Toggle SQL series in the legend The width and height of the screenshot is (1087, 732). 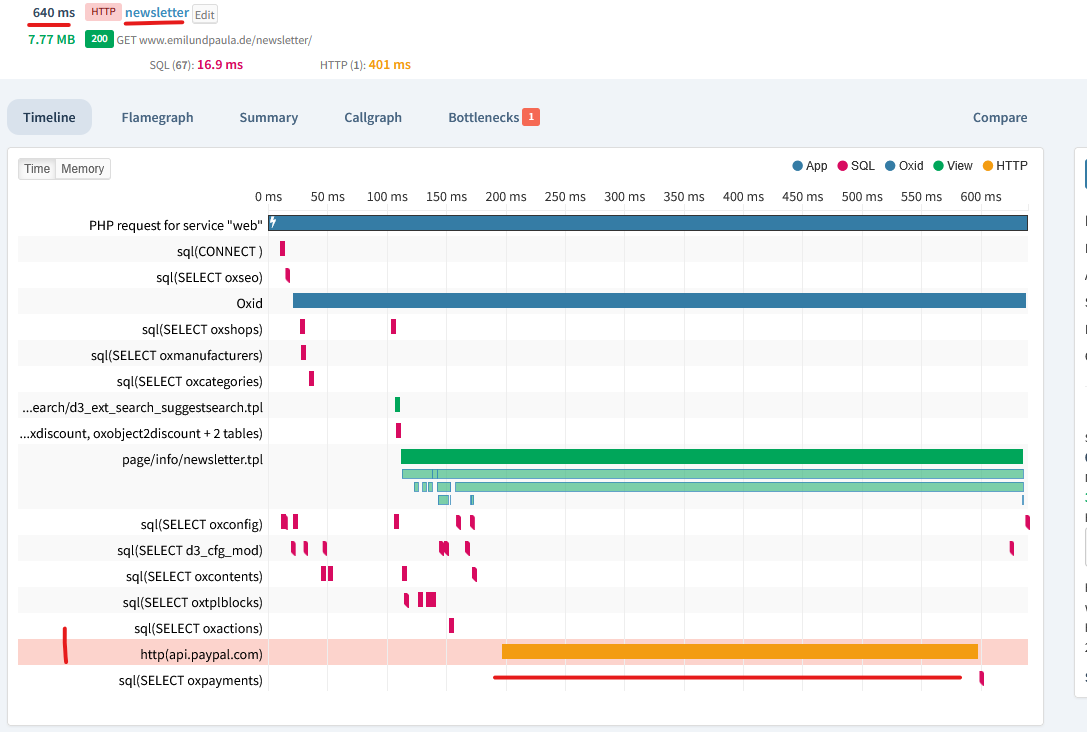click(x=843, y=166)
